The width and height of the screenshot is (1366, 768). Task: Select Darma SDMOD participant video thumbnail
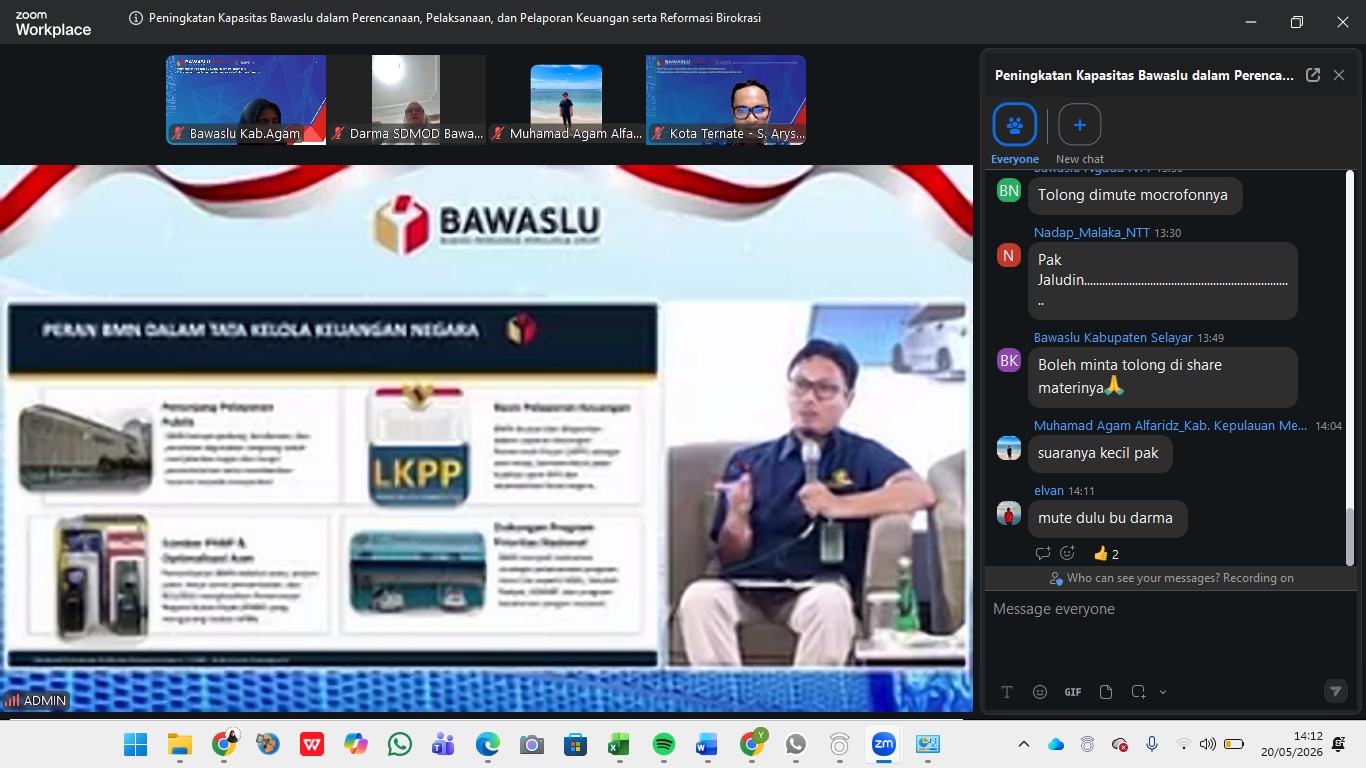(x=406, y=100)
